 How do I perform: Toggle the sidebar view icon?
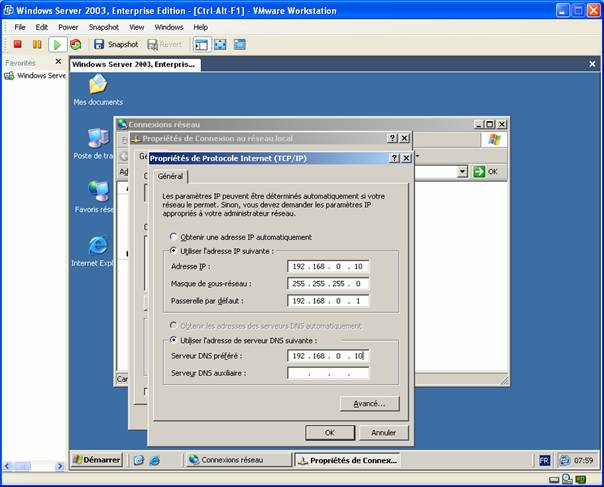point(201,45)
